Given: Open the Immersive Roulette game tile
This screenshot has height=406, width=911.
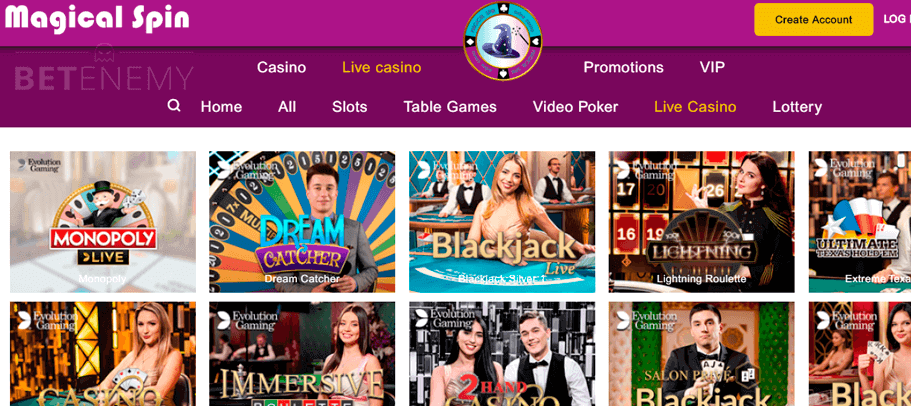Looking at the screenshot, I should click(302, 354).
